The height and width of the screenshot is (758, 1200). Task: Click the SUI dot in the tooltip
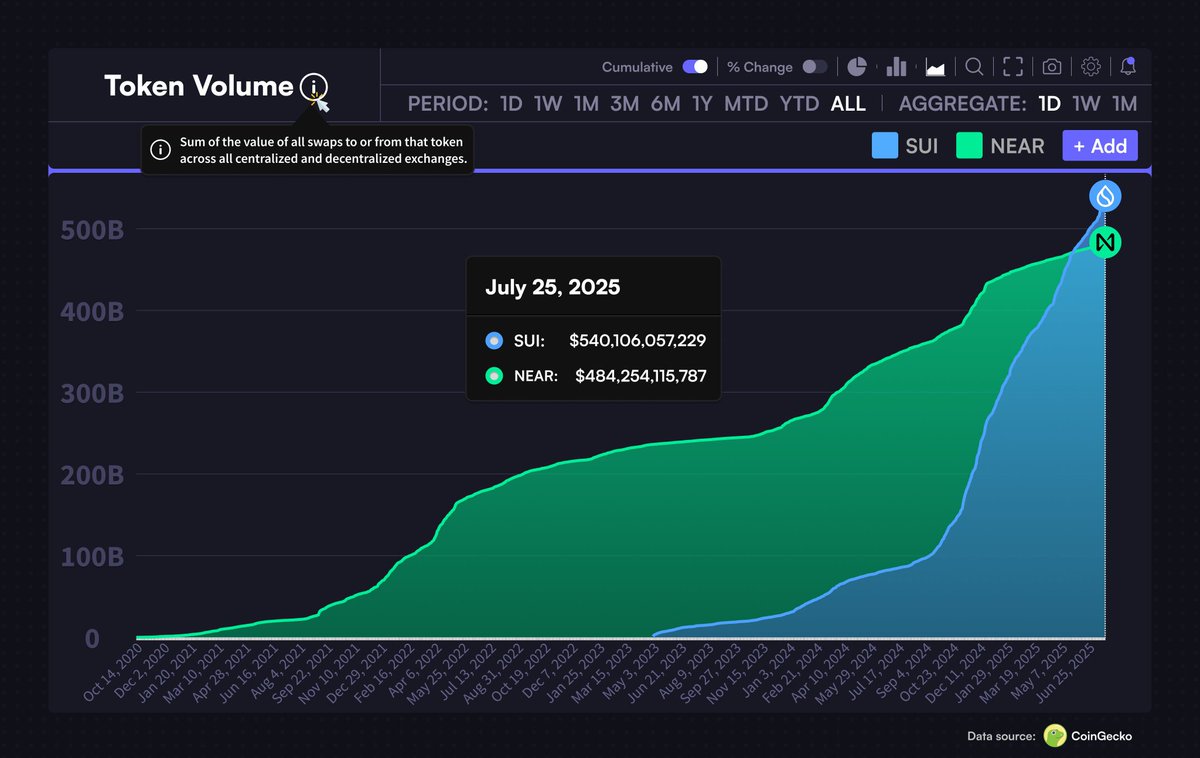(494, 341)
